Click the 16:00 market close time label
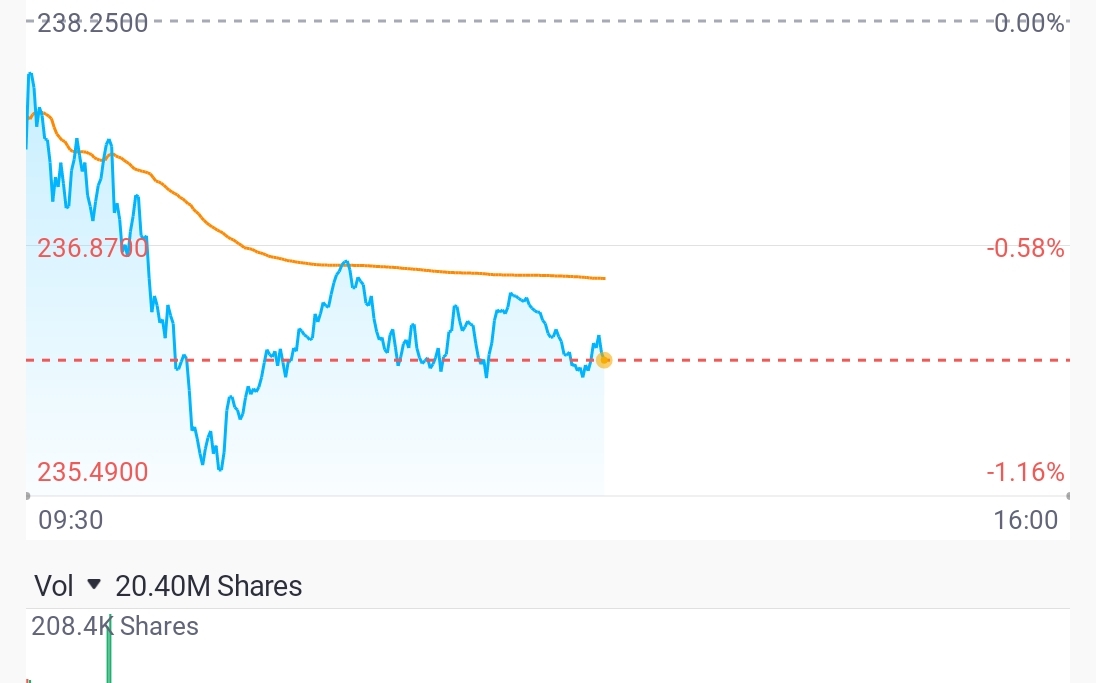Image resolution: width=1096 pixels, height=683 pixels. pyautogui.click(x=1026, y=520)
